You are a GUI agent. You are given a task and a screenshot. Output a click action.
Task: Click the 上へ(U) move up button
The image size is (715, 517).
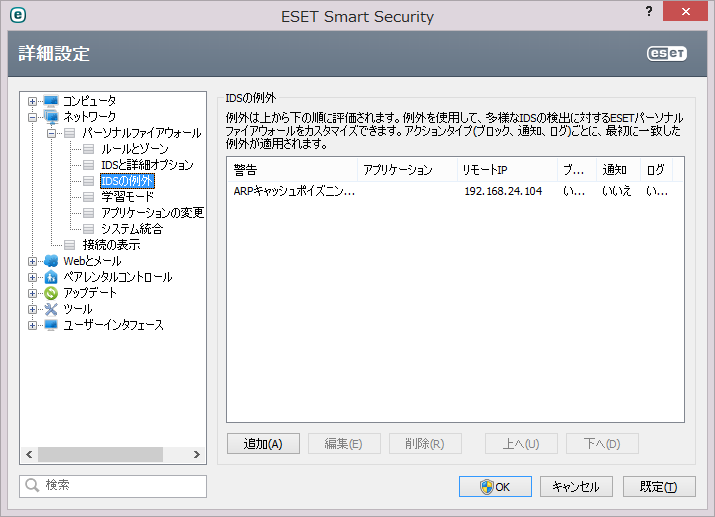pyautogui.click(x=521, y=444)
